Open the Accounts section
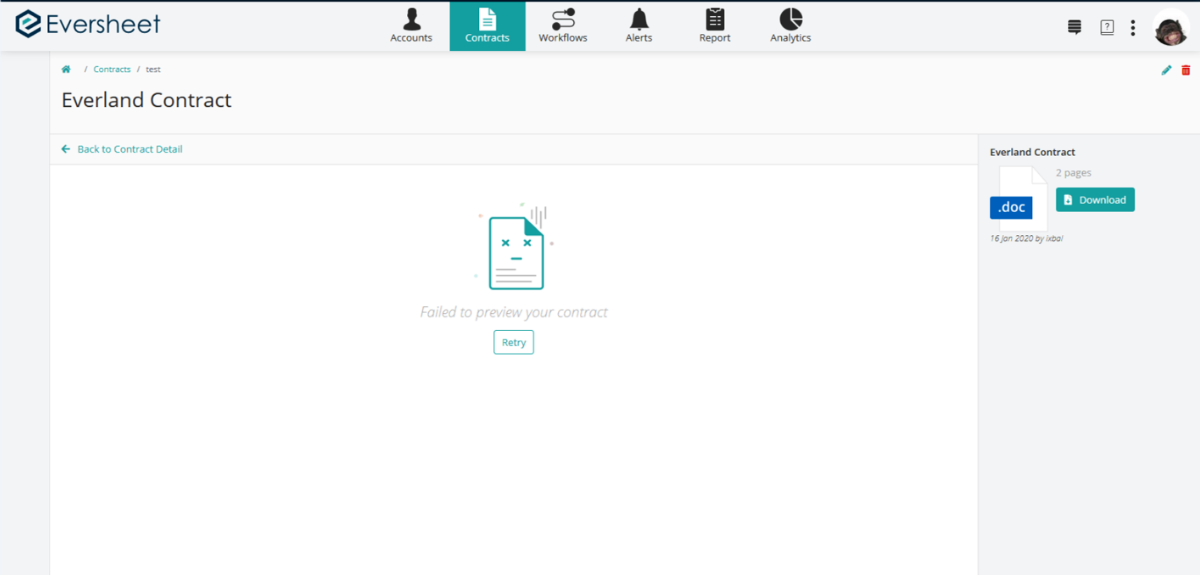 pos(411,26)
